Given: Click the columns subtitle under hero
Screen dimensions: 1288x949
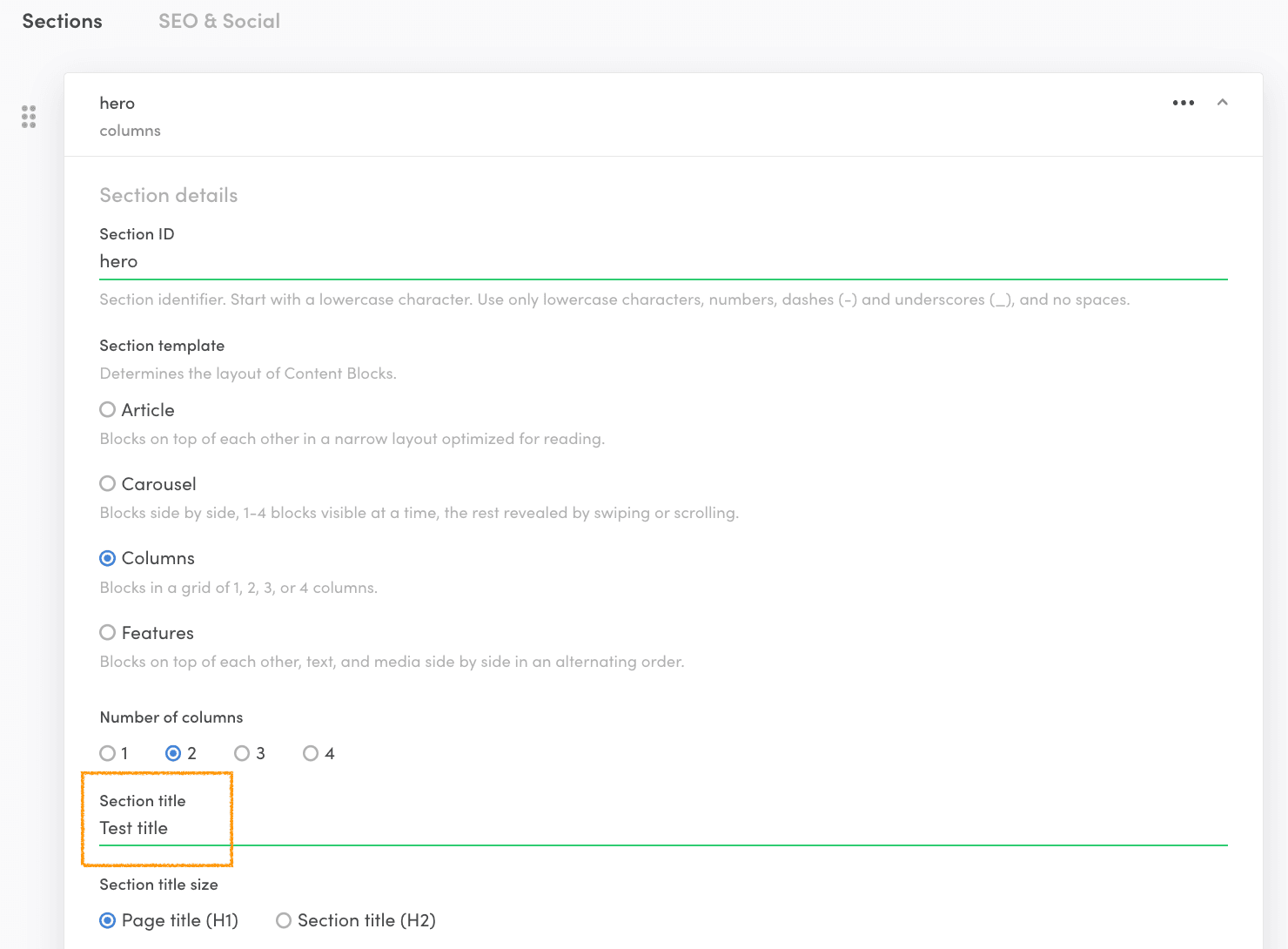Looking at the screenshot, I should 130,131.
